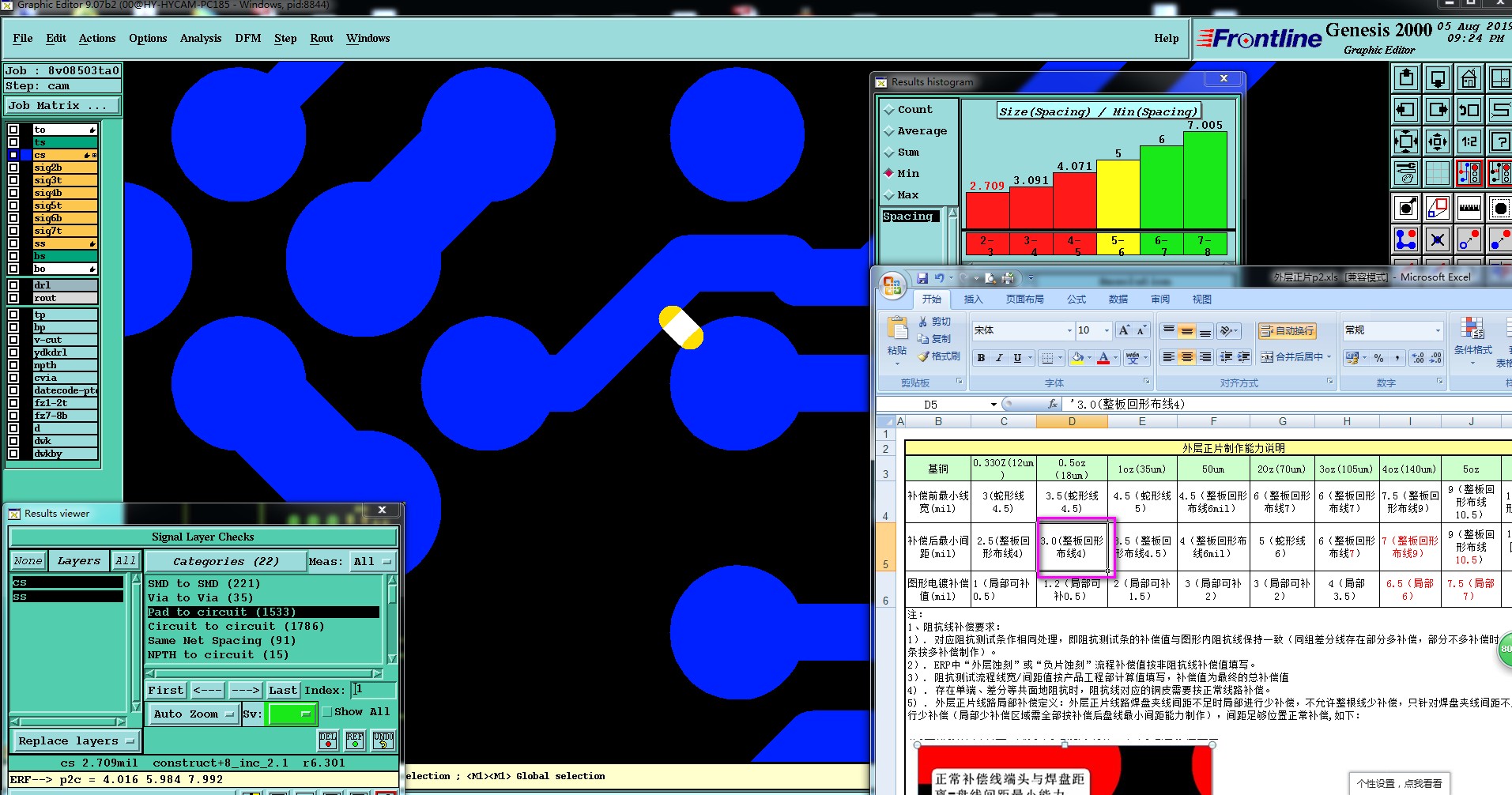This screenshot has height=795, width=1512.
Task: Click the zoom out icon with outward arrows
Action: (x=1438, y=141)
